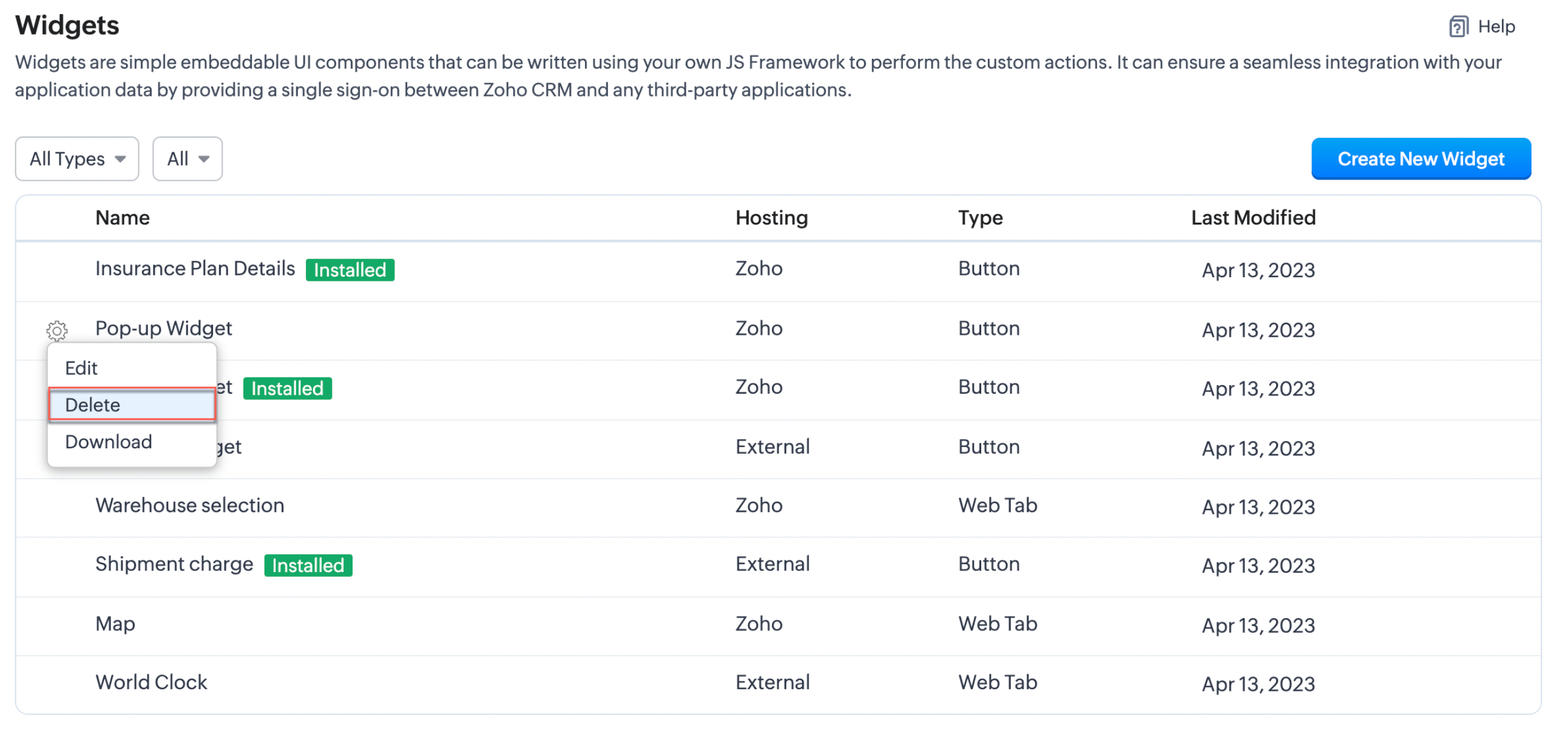Viewport: 1568px width, 734px height.
Task: Open the Help link
Action: [x=1496, y=27]
